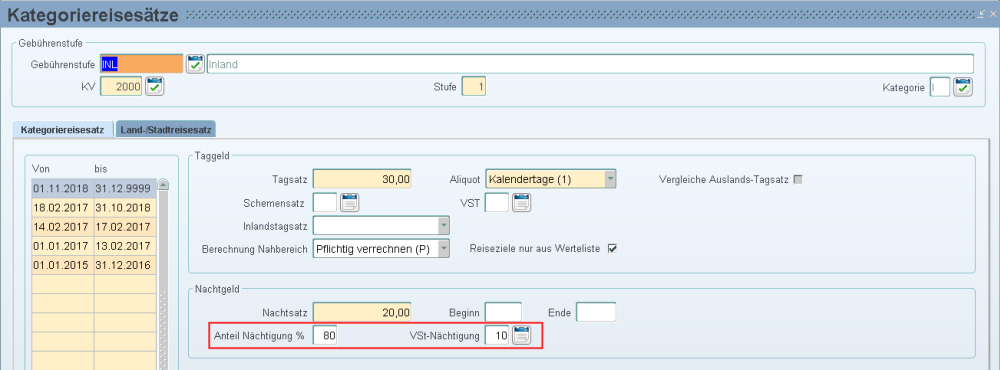This screenshot has height=370, width=1000.
Task: Click the Tagsatz field with 30,00
Action: [x=362, y=179]
